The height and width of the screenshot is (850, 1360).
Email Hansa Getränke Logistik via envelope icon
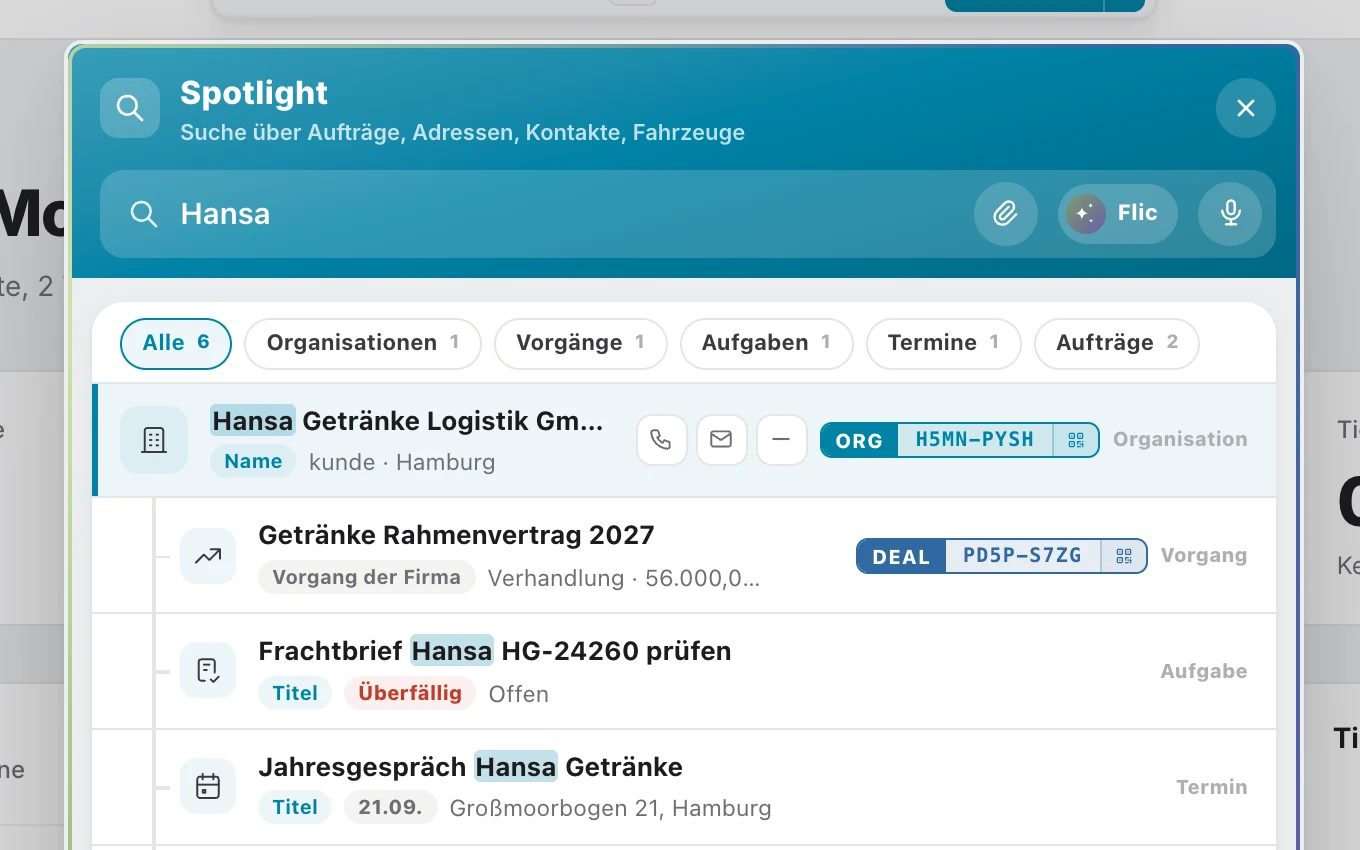pos(721,440)
